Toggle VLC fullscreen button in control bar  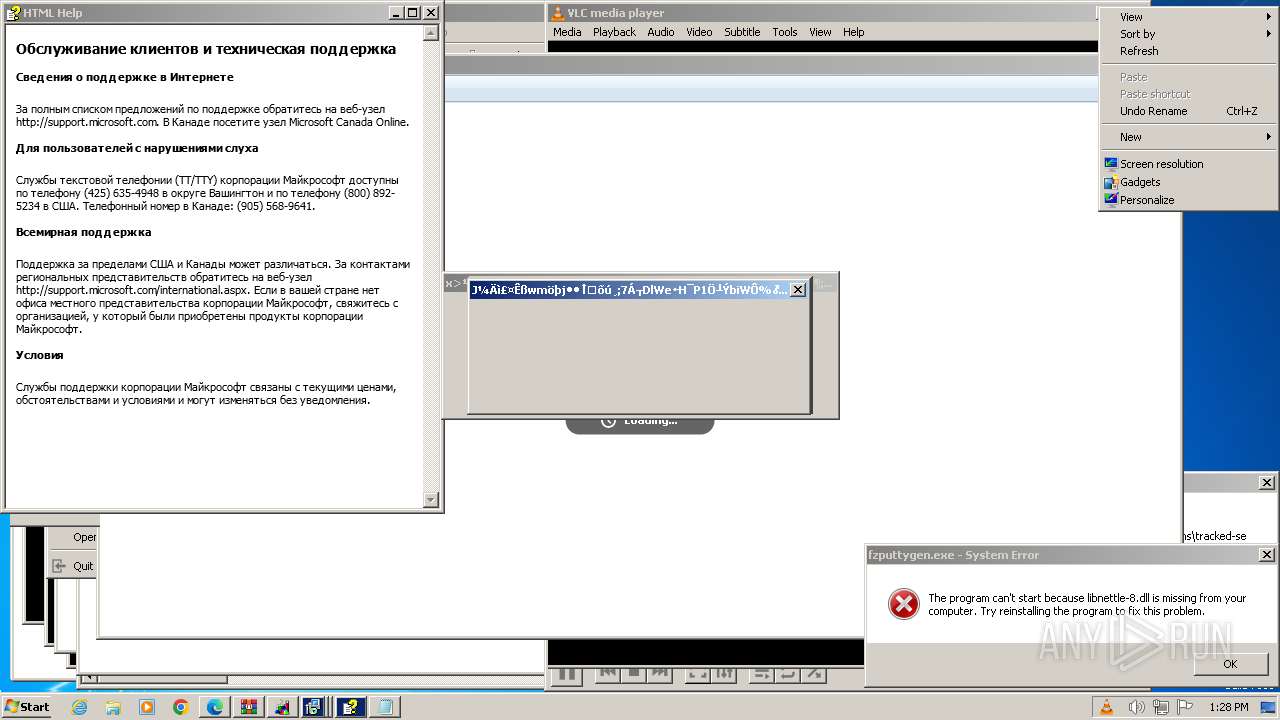click(698, 674)
